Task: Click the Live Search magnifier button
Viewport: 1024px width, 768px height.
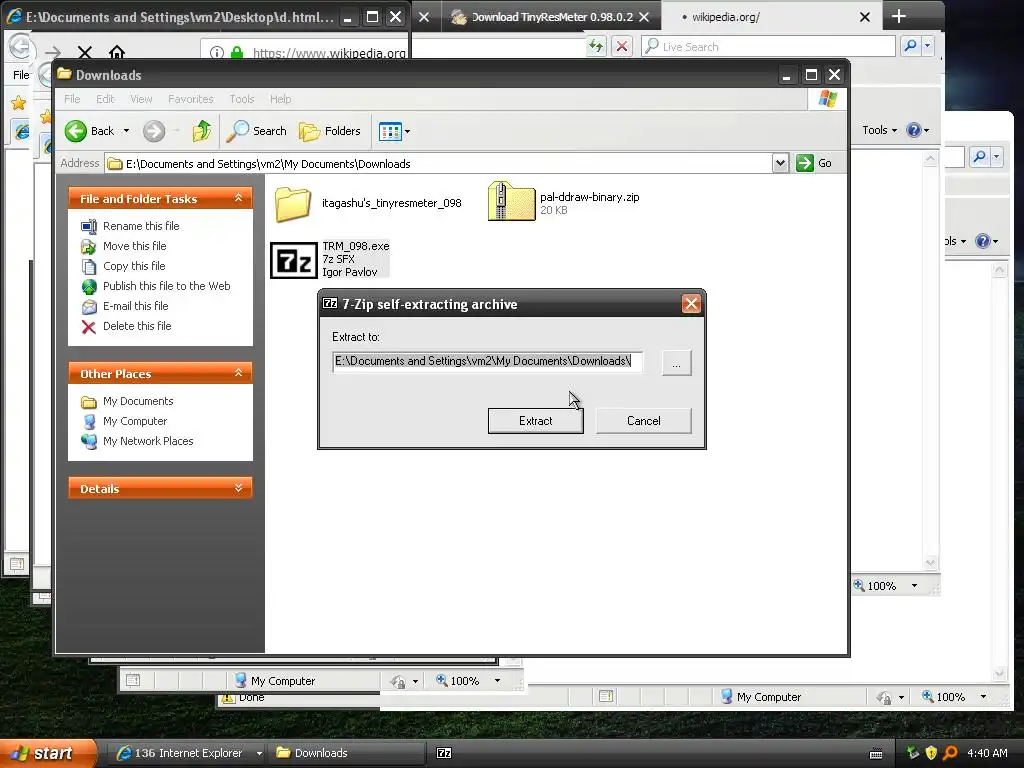Action: coord(910,46)
